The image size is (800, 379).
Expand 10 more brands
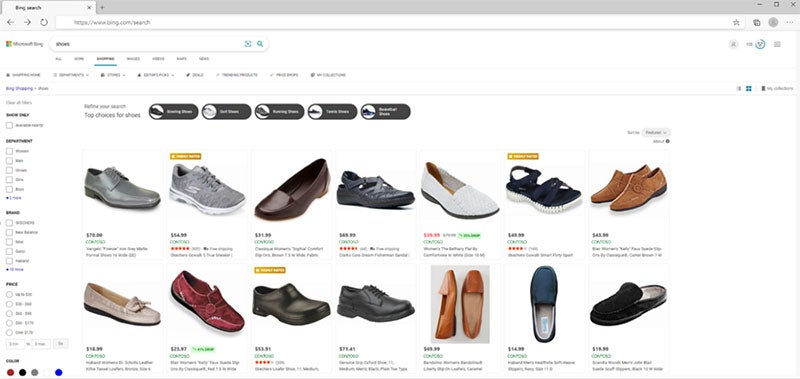(15, 269)
